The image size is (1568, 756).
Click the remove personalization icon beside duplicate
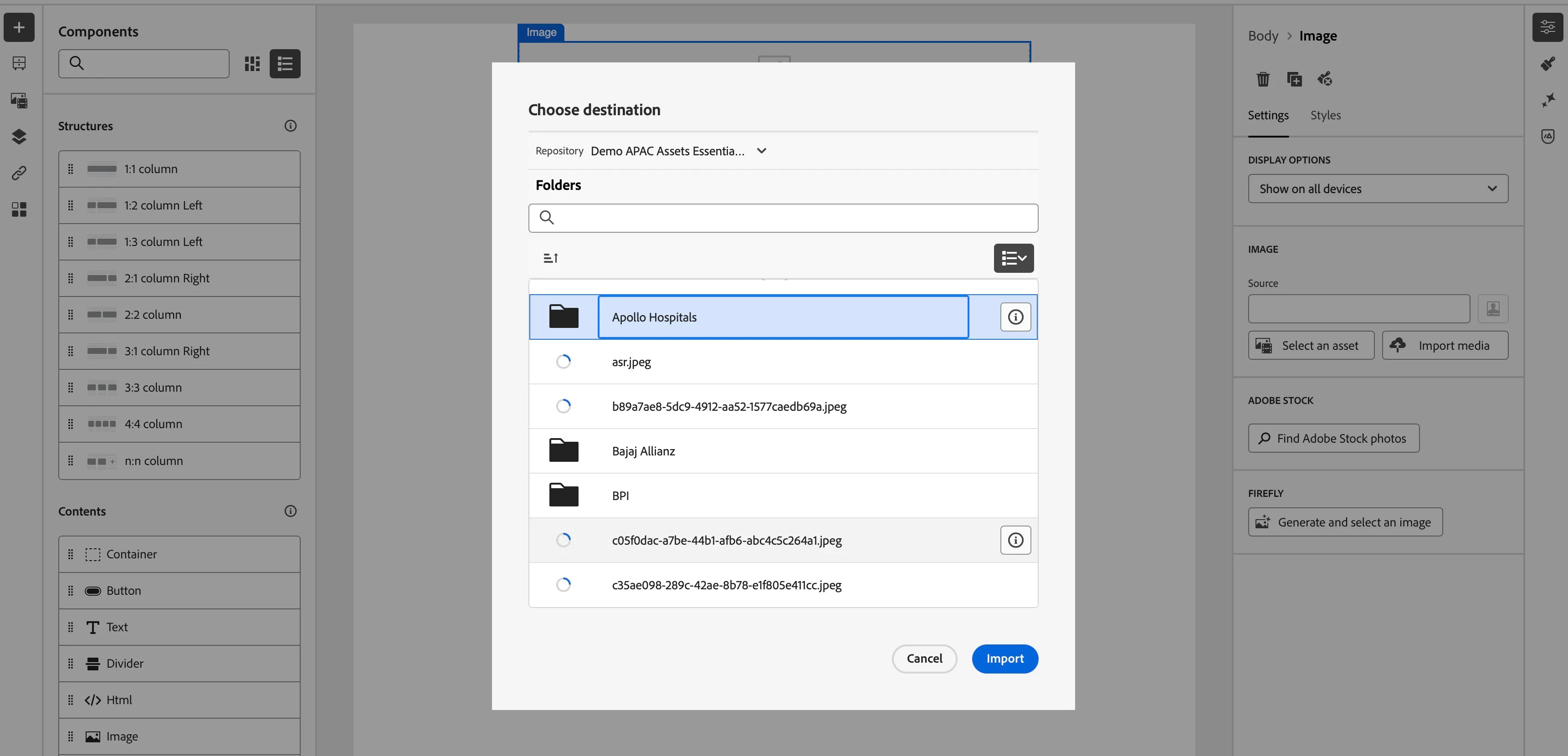point(1325,79)
